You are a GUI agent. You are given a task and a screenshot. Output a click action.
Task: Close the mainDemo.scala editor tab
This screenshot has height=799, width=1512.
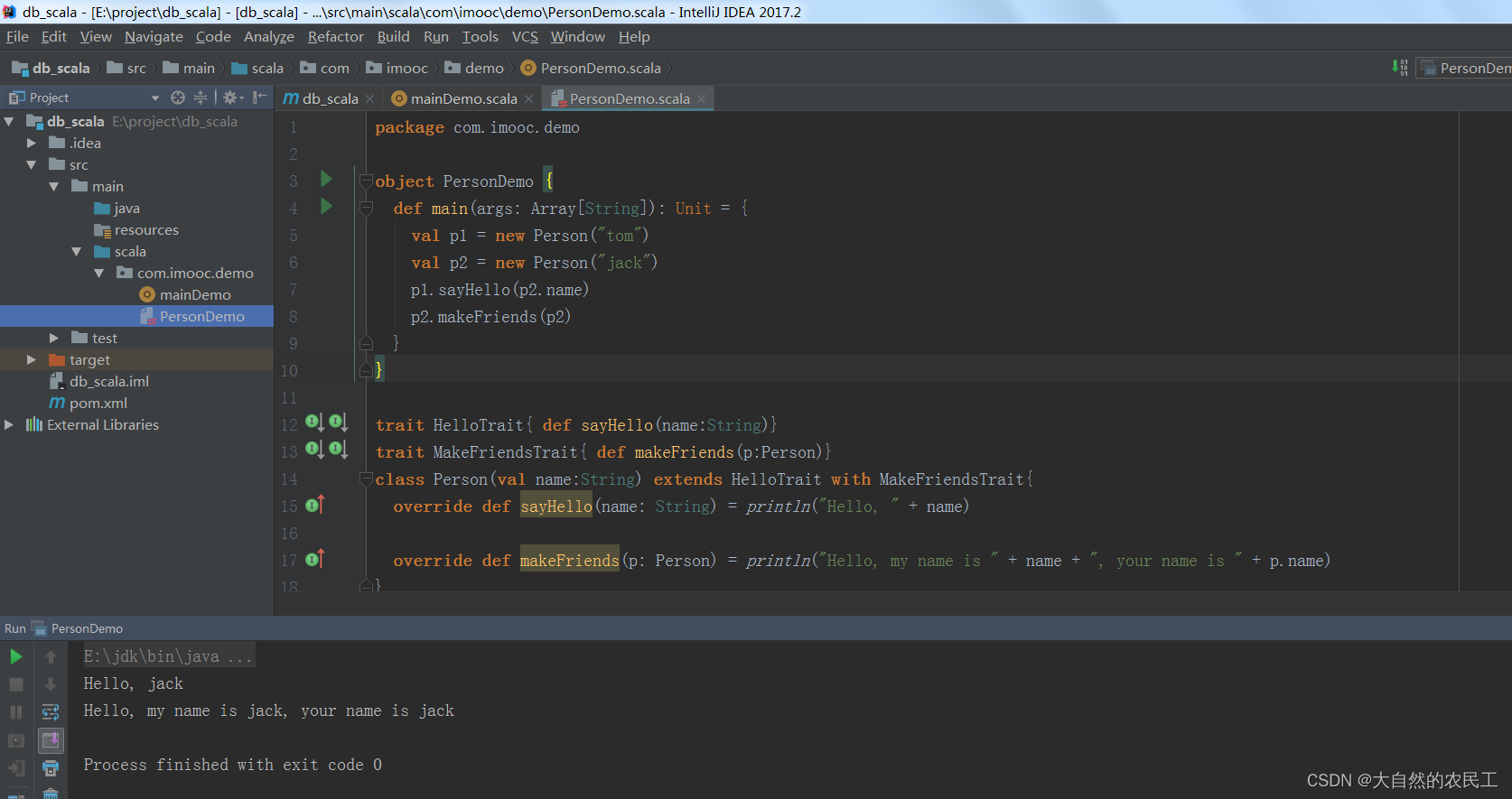[x=528, y=99]
